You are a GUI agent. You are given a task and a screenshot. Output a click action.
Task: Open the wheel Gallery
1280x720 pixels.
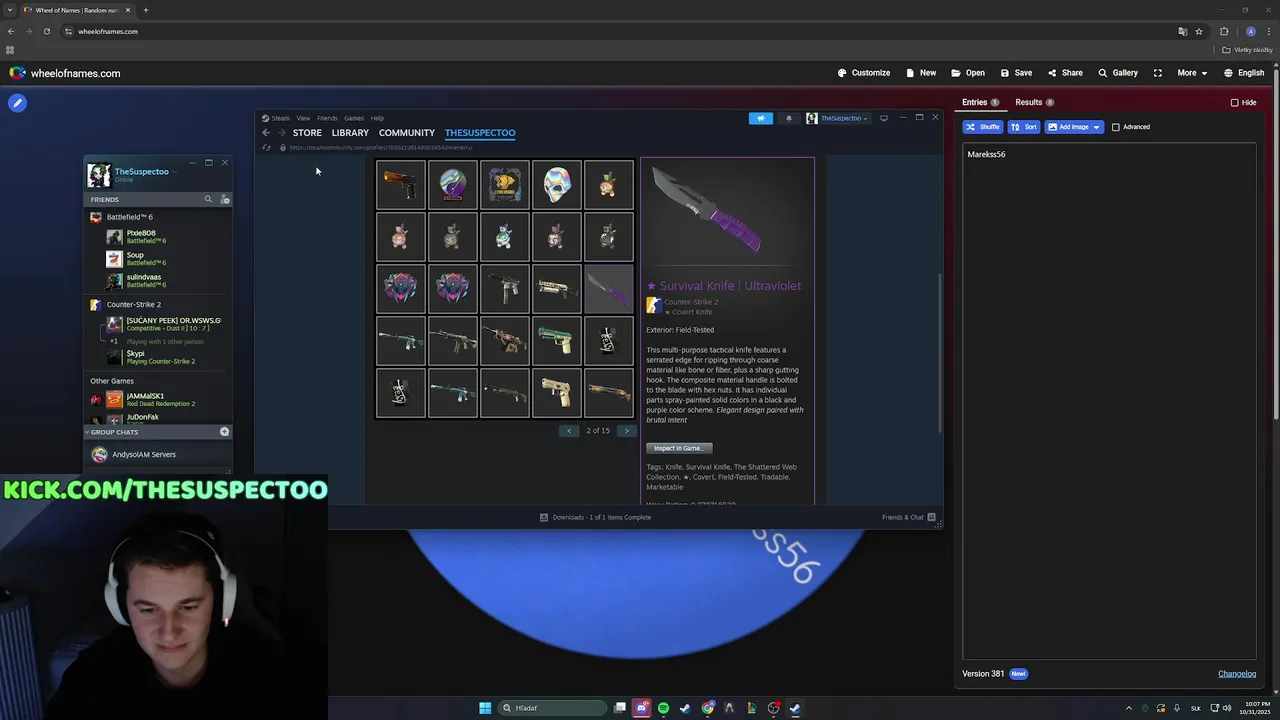tap(1118, 73)
